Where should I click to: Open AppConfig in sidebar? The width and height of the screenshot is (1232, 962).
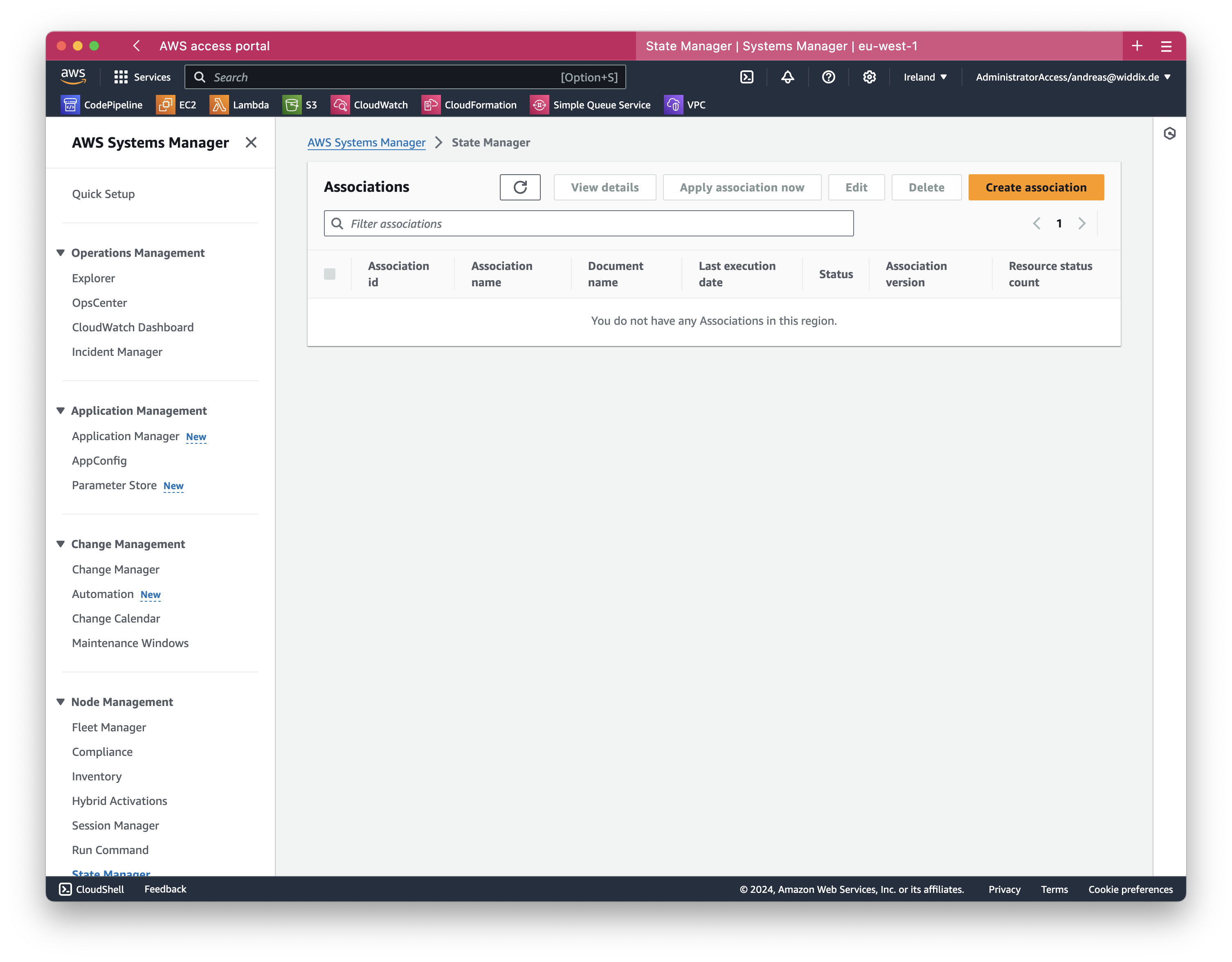[99, 461]
